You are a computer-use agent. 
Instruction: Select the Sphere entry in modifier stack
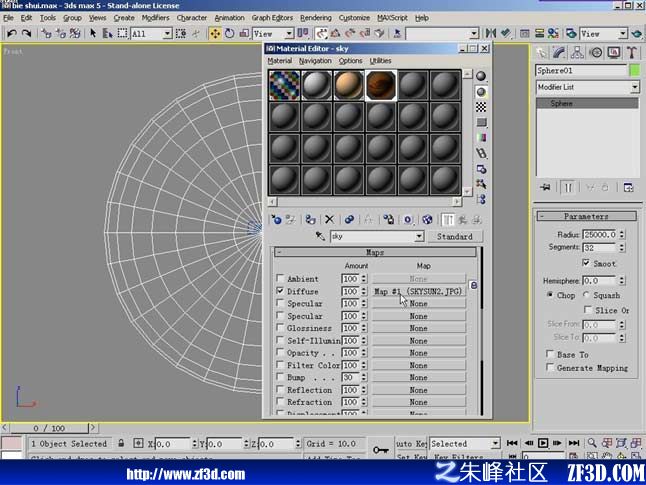click(587, 103)
